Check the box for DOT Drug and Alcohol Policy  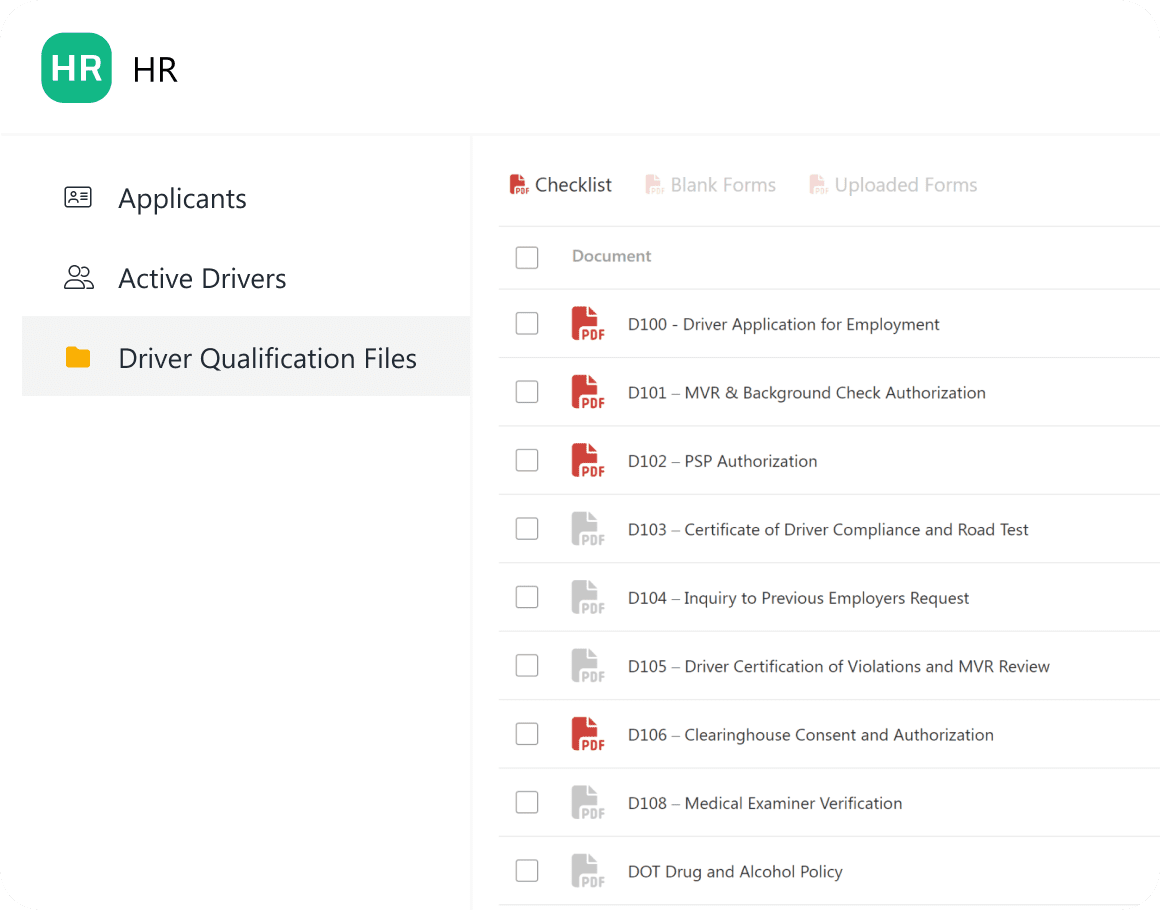pyautogui.click(x=527, y=871)
